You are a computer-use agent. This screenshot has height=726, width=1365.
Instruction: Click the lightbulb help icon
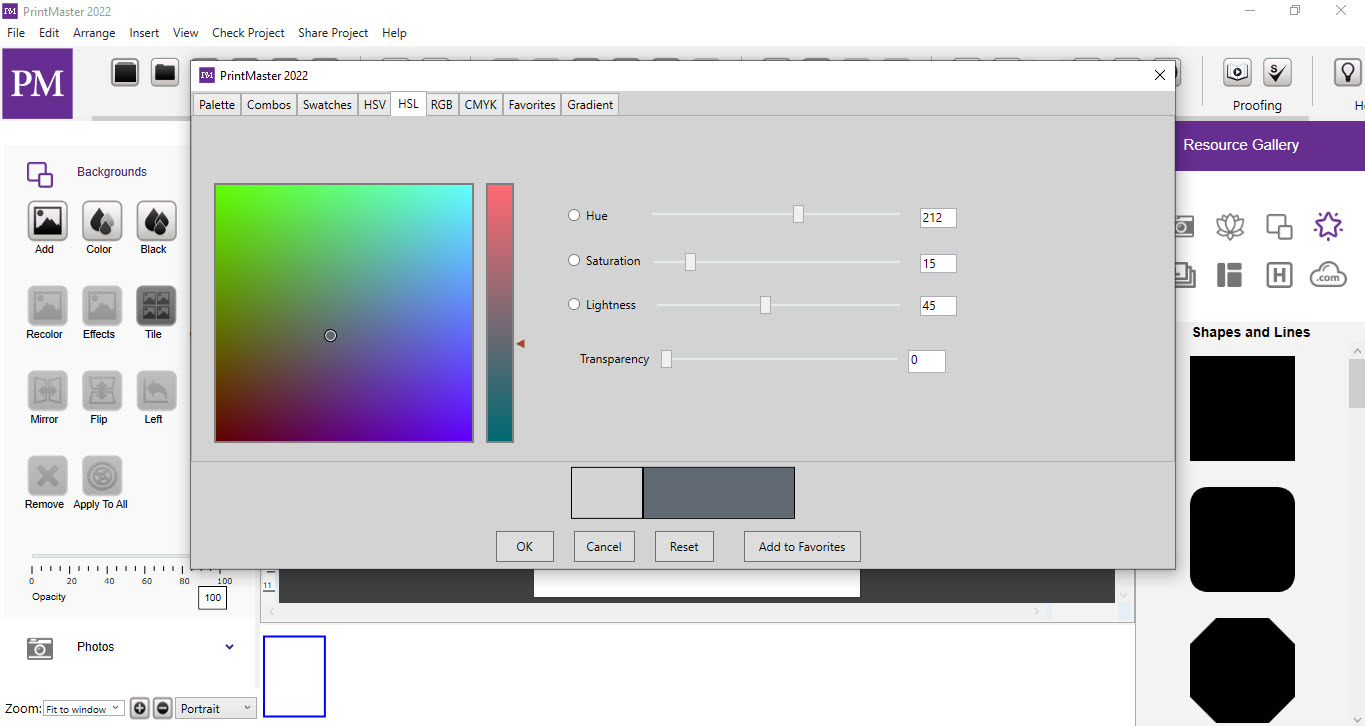(1347, 72)
